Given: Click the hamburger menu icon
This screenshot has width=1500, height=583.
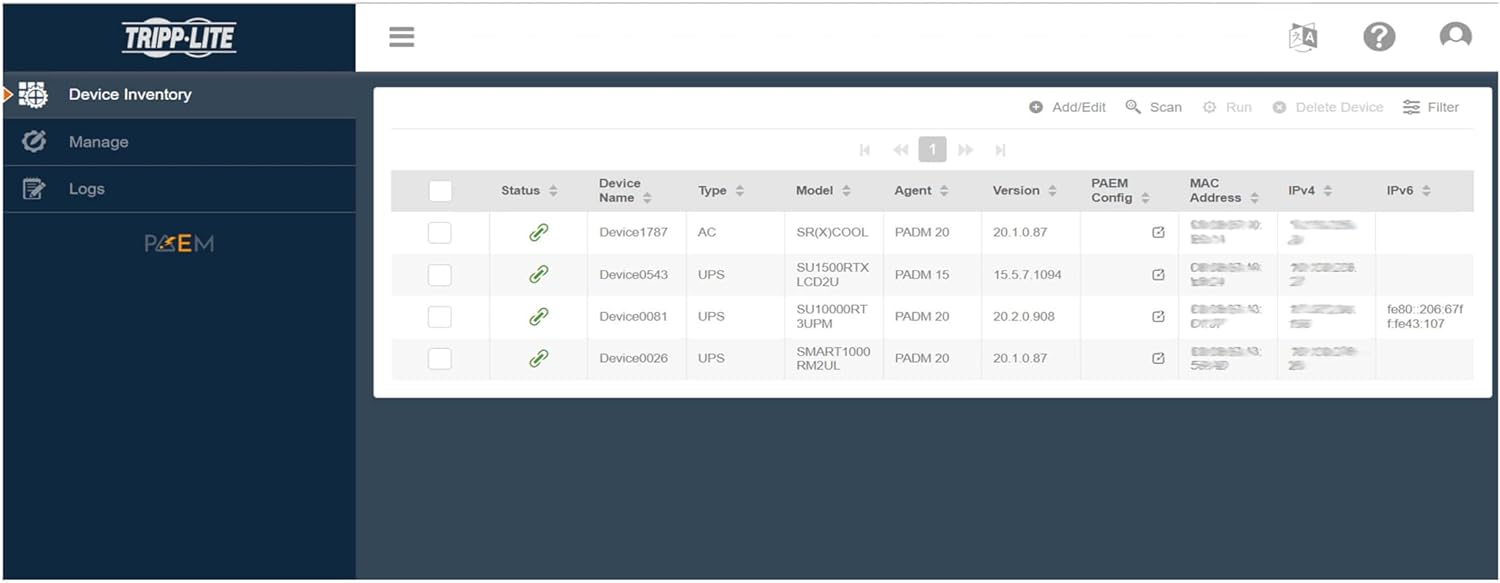Looking at the screenshot, I should [x=401, y=37].
